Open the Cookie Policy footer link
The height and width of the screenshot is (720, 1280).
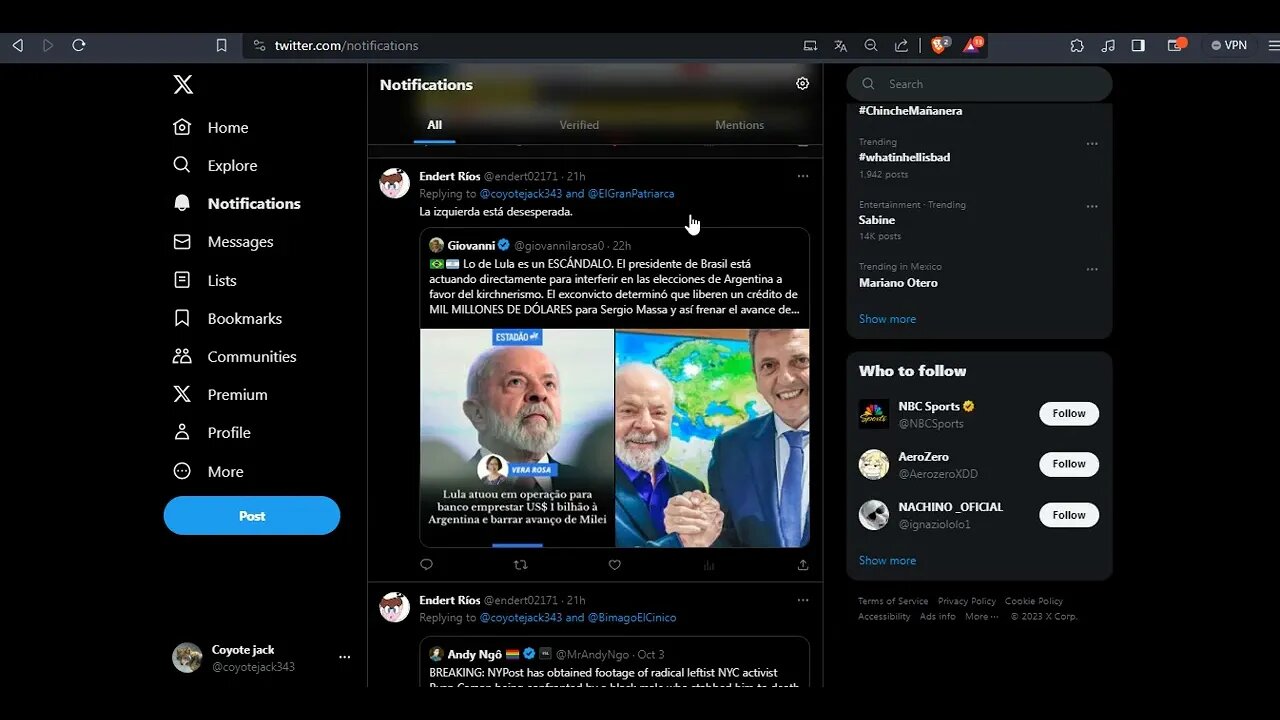[1034, 601]
